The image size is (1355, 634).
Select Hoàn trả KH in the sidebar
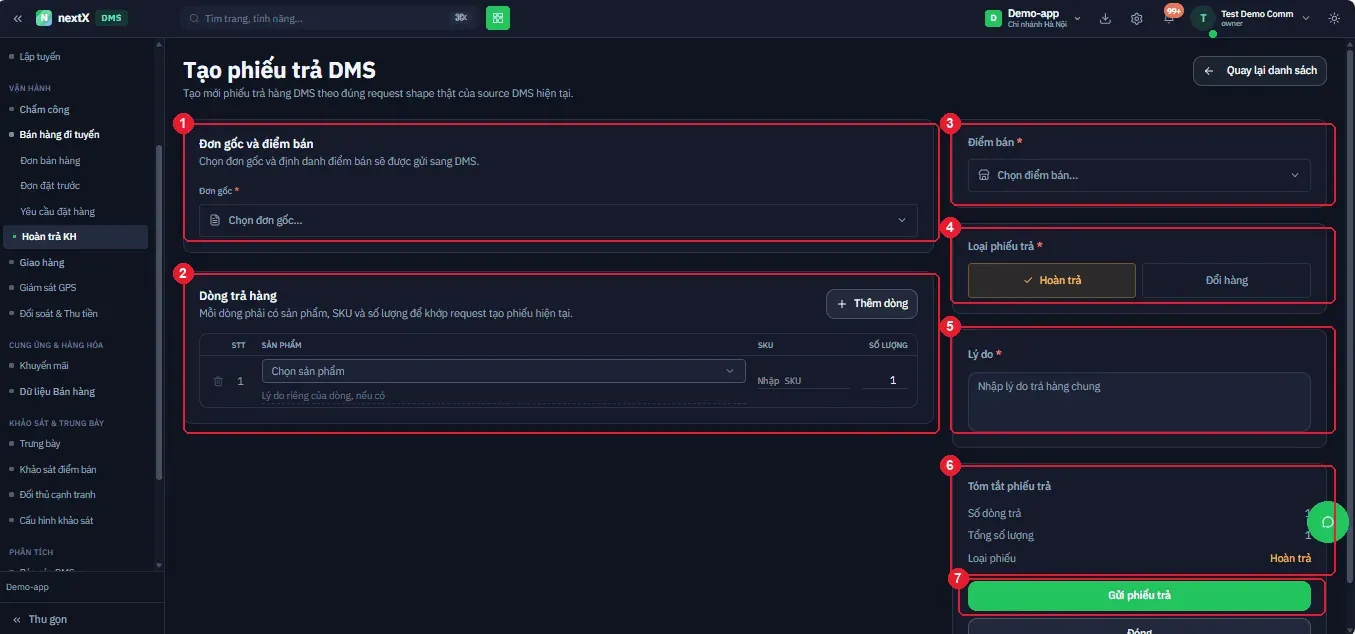(76, 237)
